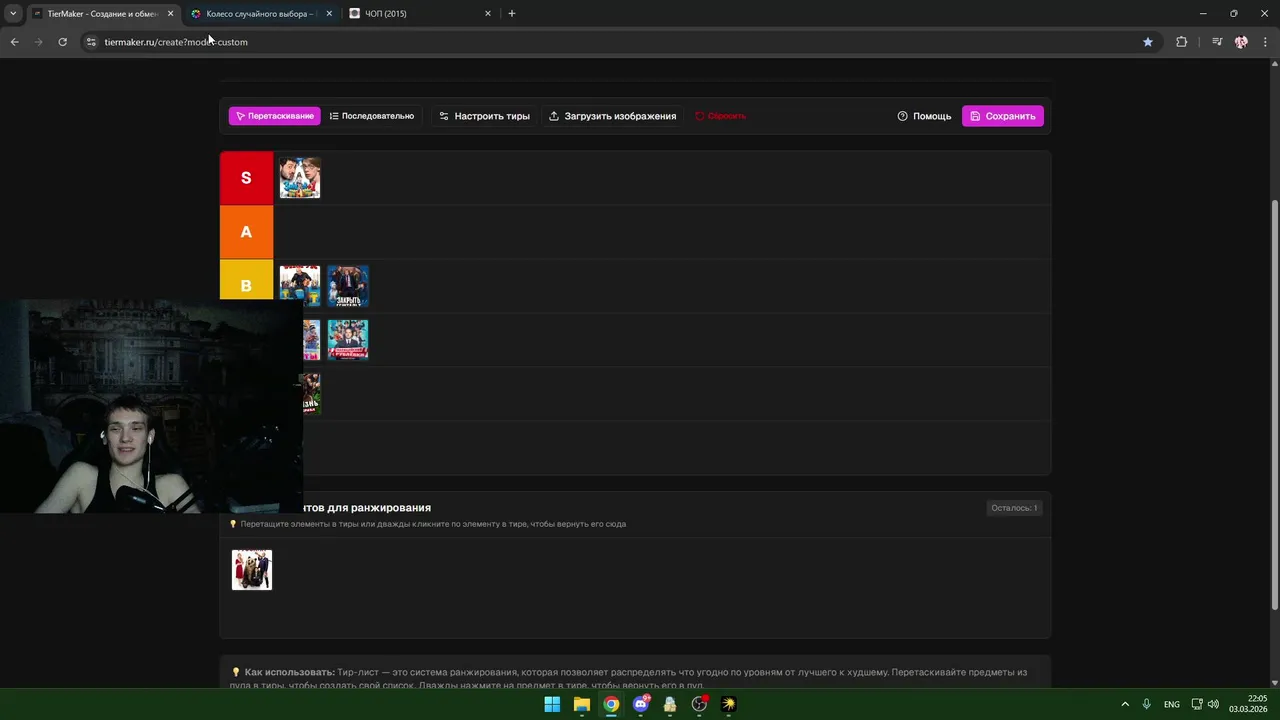
Task: Switch to the TierMaker browser tab
Action: point(100,14)
